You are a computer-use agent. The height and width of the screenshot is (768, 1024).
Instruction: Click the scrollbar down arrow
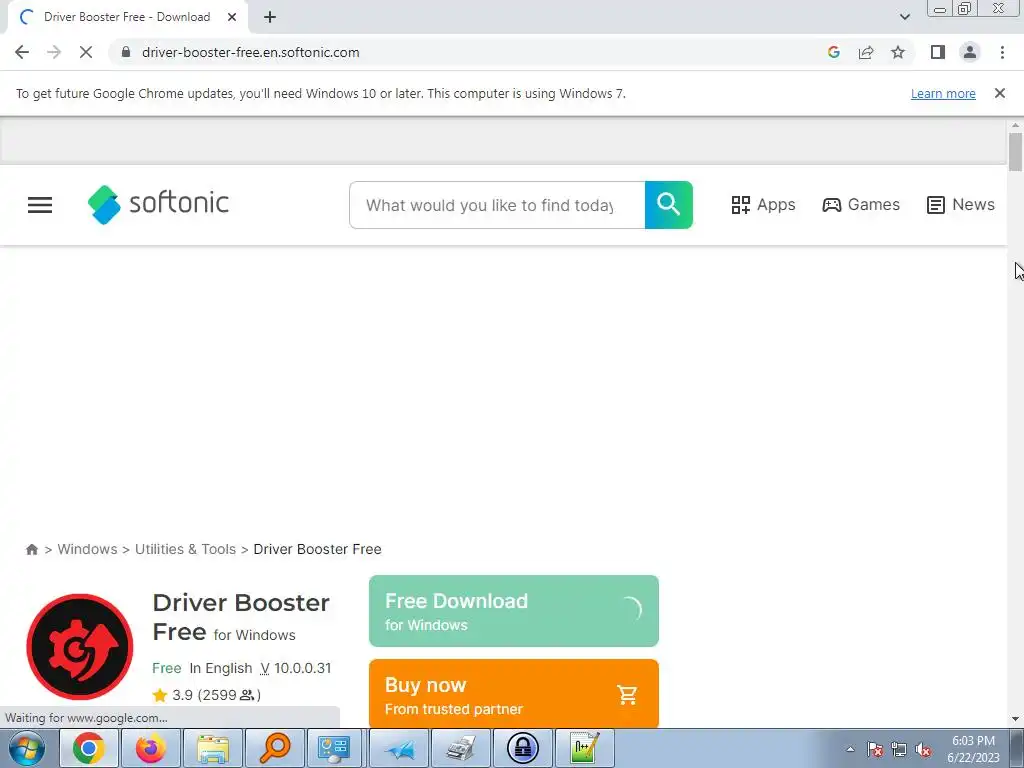[x=1015, y=719]
